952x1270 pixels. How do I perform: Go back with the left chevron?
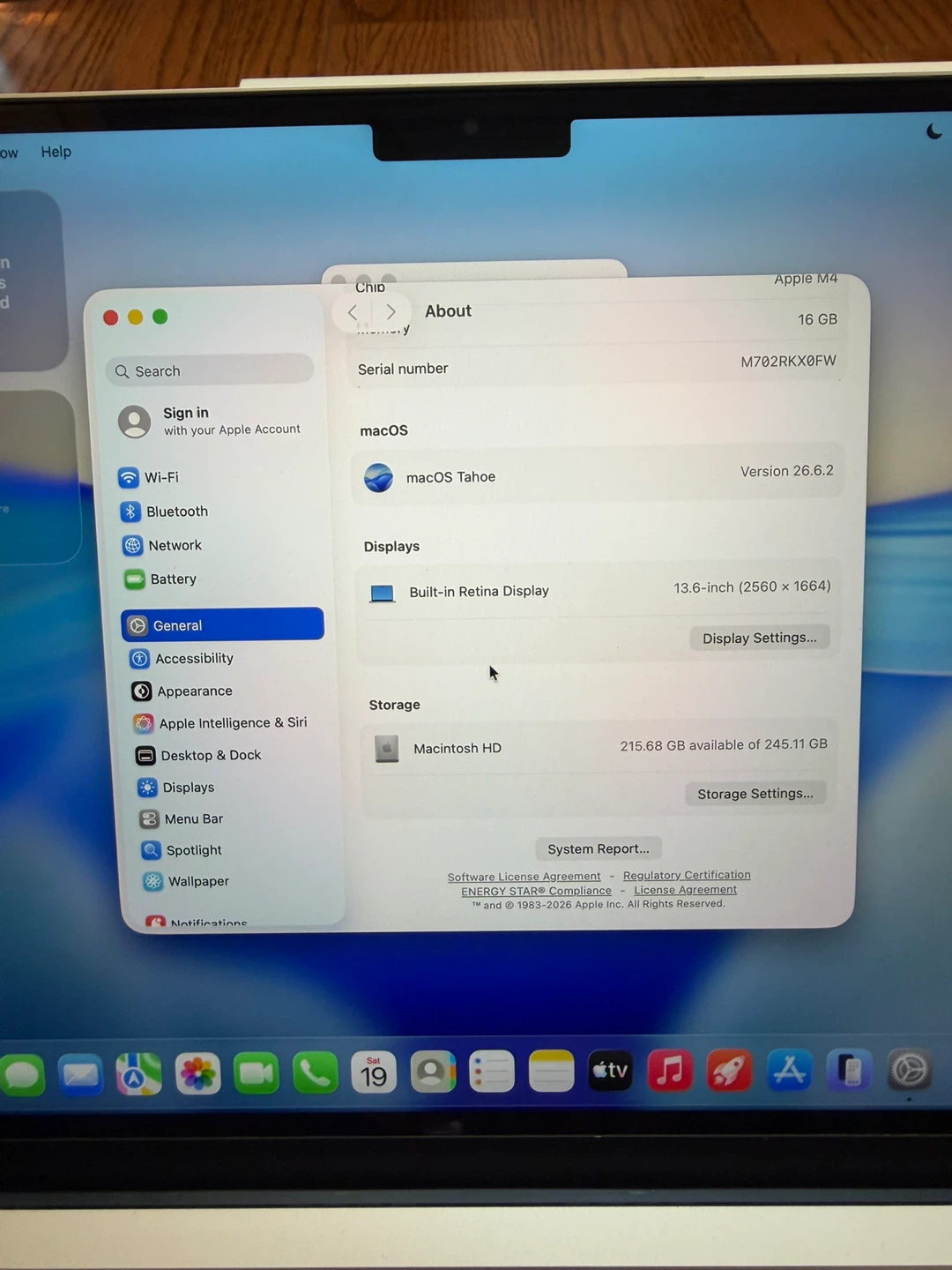pyautogui.click(x=353, y=312)
